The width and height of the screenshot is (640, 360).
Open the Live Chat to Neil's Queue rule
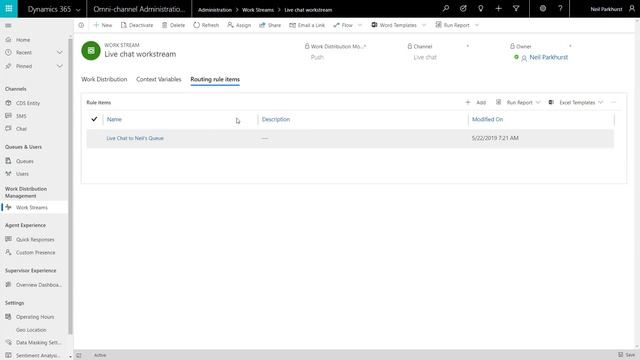tap(135, 138)
